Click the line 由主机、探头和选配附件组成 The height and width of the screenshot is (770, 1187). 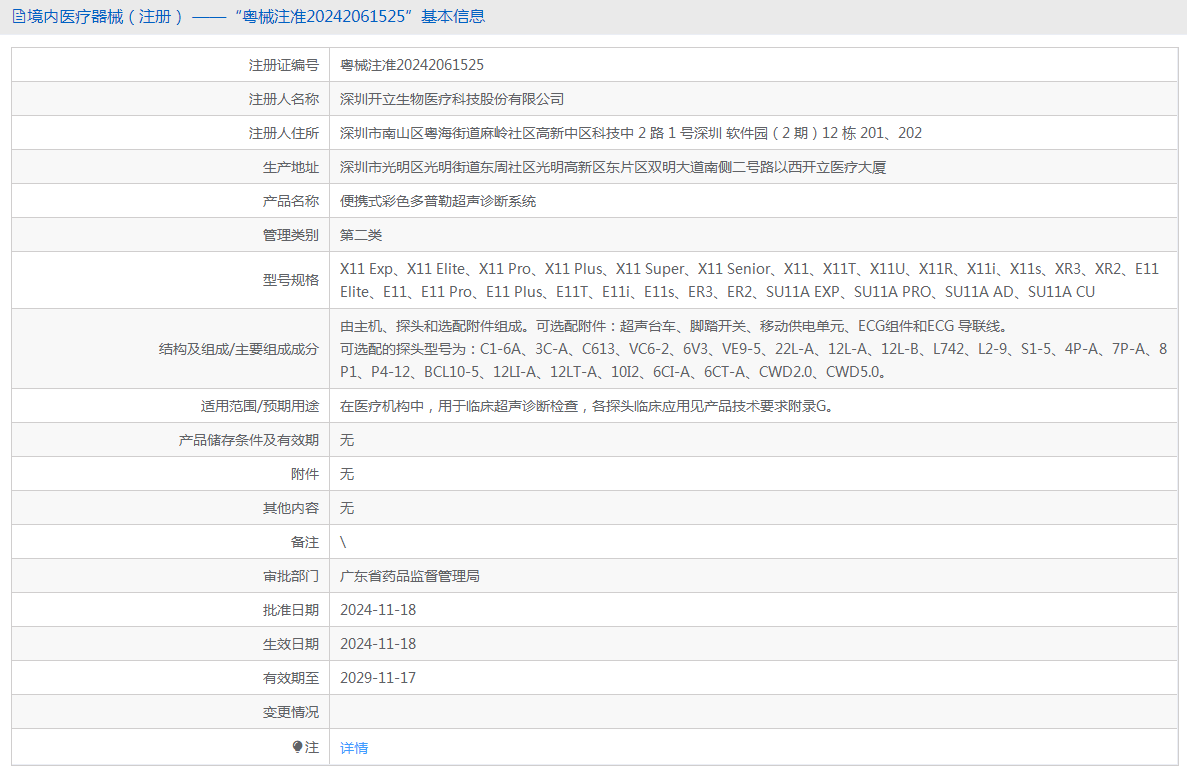674,326
